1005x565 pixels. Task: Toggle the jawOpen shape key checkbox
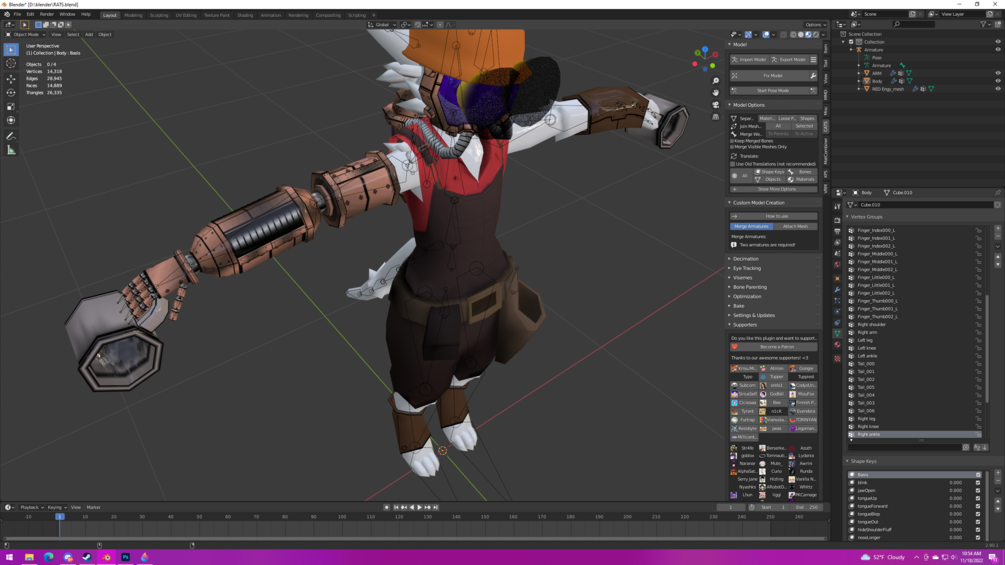point(977,490)
